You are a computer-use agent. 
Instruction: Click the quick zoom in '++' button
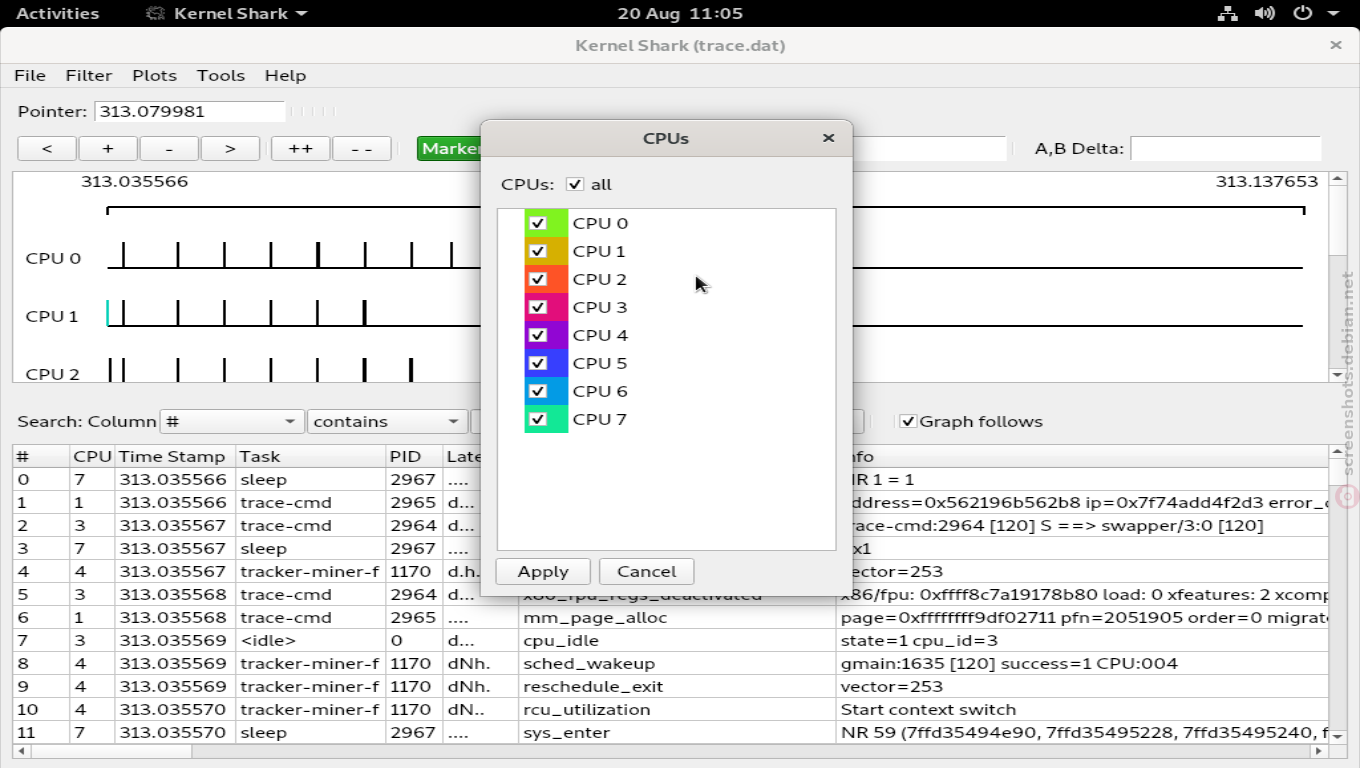coord(300,148)
